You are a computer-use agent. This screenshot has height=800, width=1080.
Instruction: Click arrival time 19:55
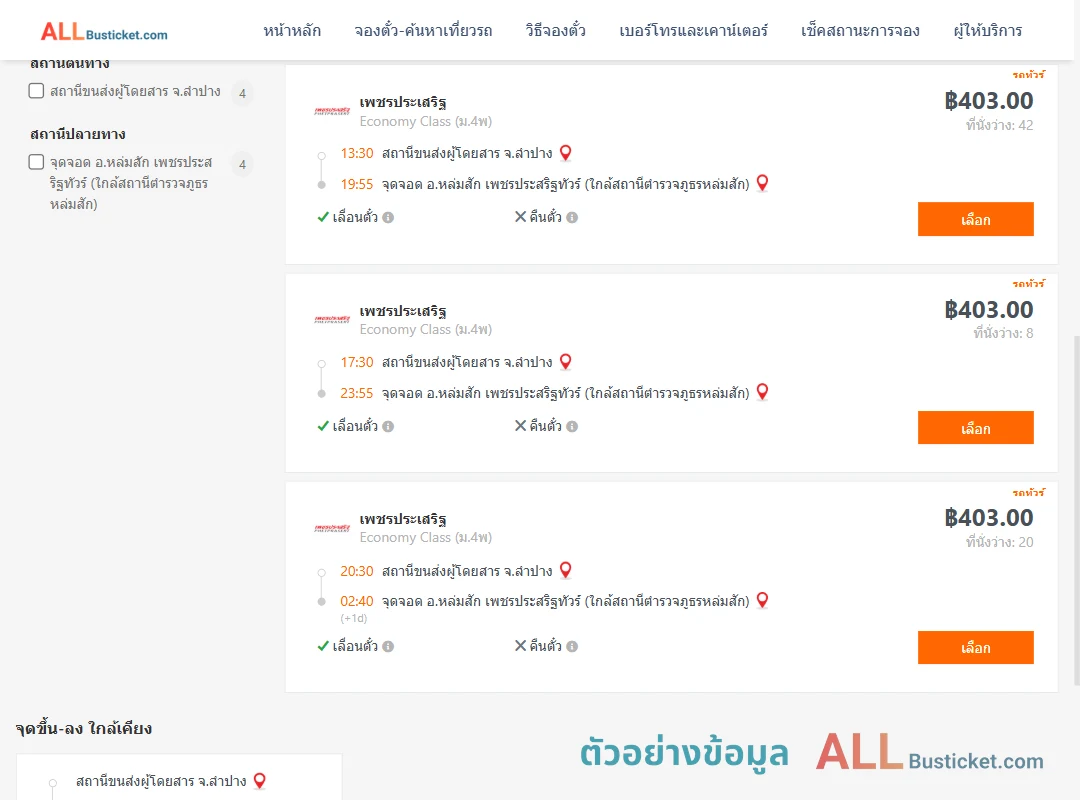tap(357, 185)
